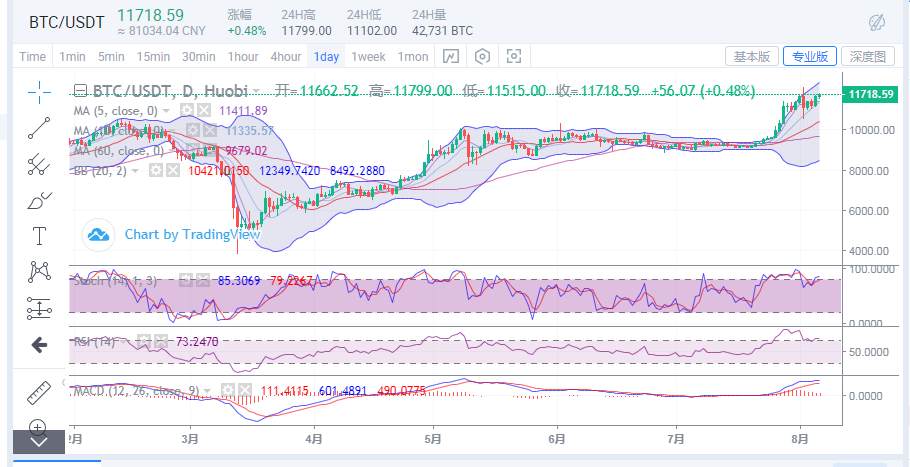910x467 pixels.
Task: Activate the ruler measure tool
Action: pyautogui.click(x=39, y=391)
